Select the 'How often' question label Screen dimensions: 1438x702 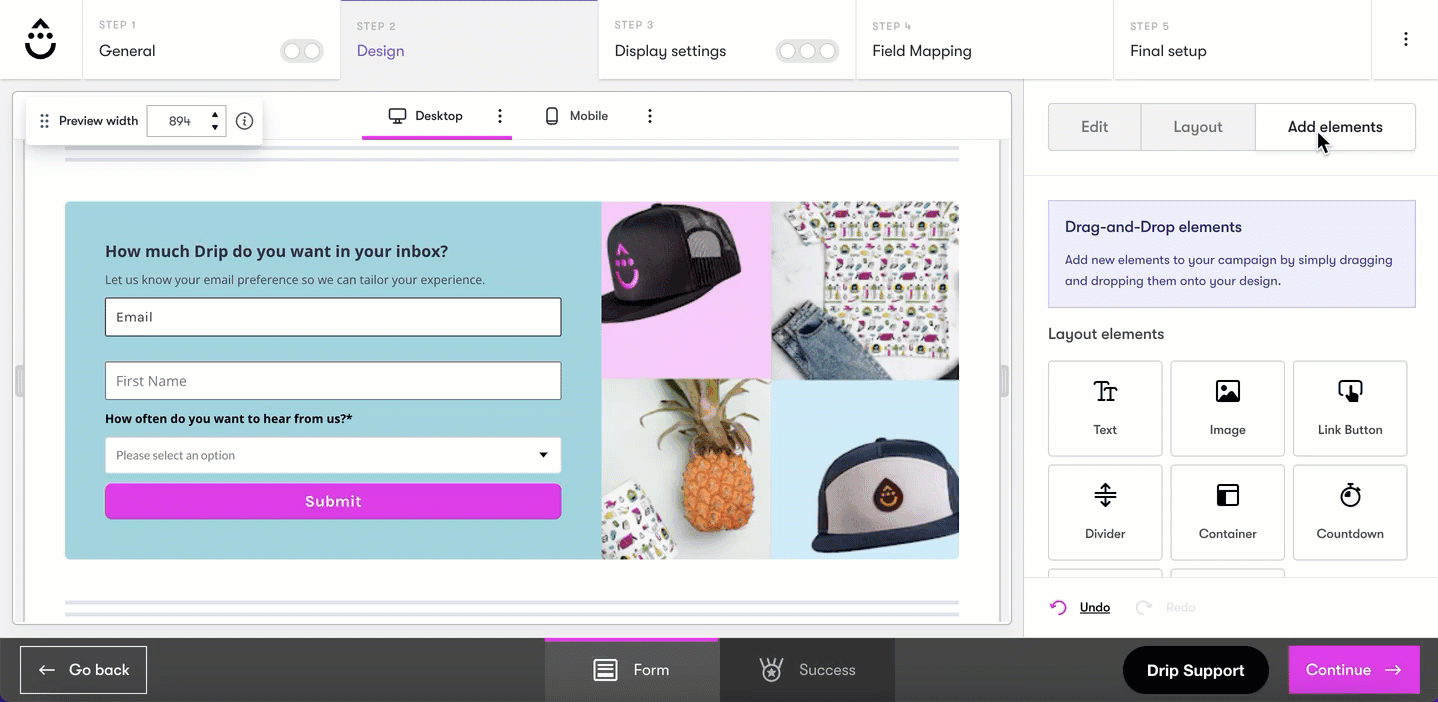tap(229, 419)
